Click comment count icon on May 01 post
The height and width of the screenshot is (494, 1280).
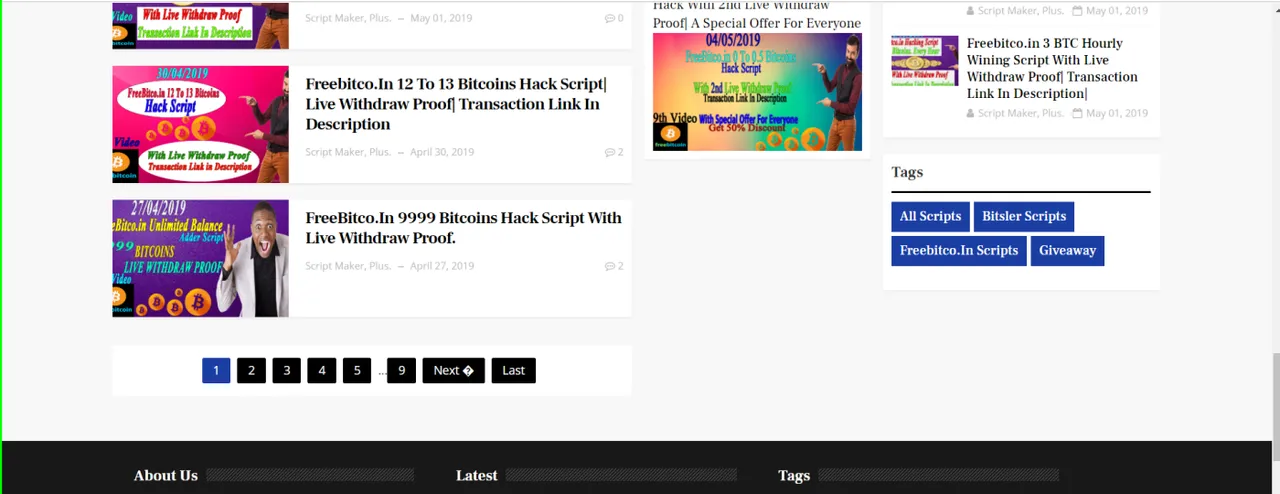(x=610, y=18)
